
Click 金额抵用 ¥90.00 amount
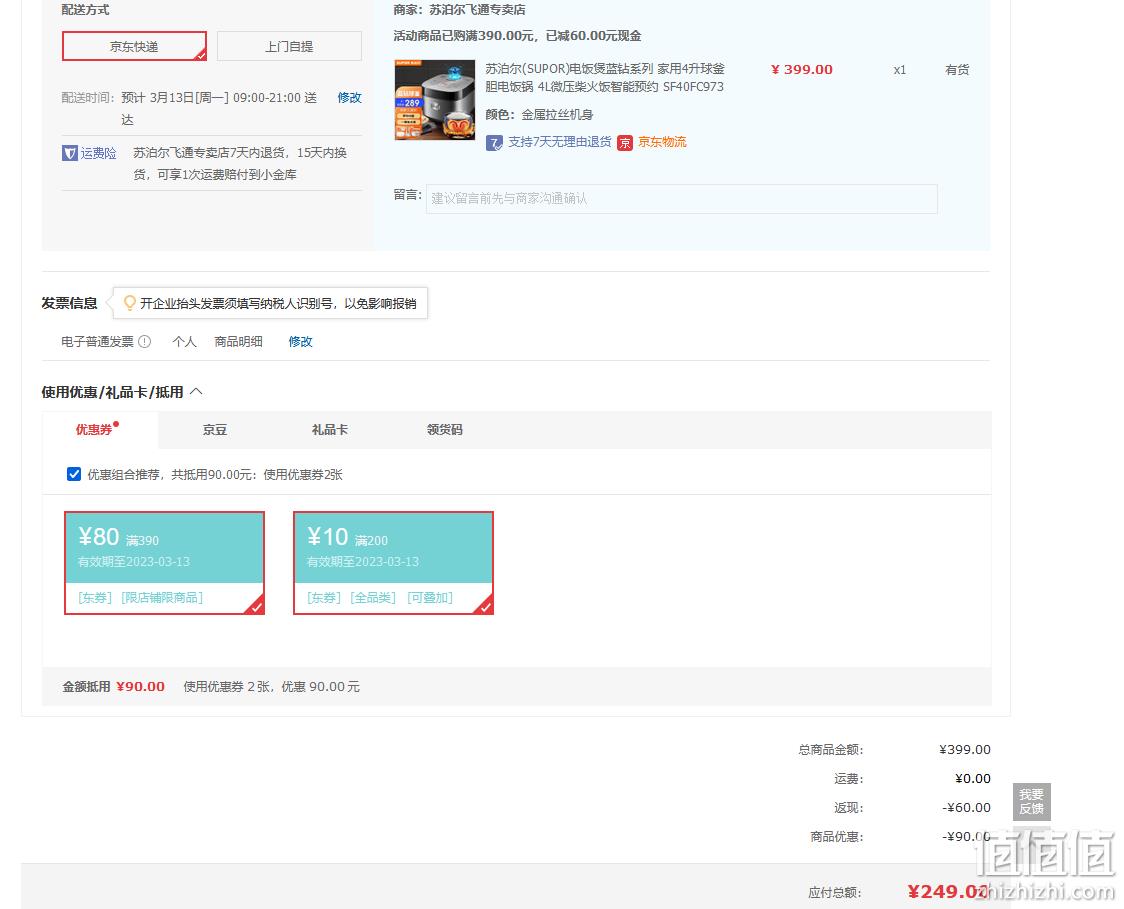pos(140,687)
